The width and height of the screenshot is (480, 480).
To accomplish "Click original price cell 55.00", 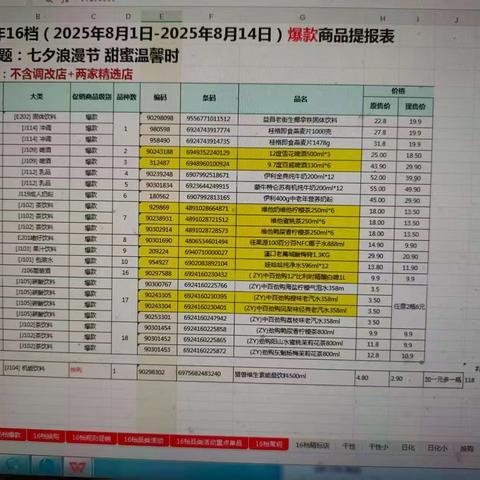I will (x=378, y=189).
